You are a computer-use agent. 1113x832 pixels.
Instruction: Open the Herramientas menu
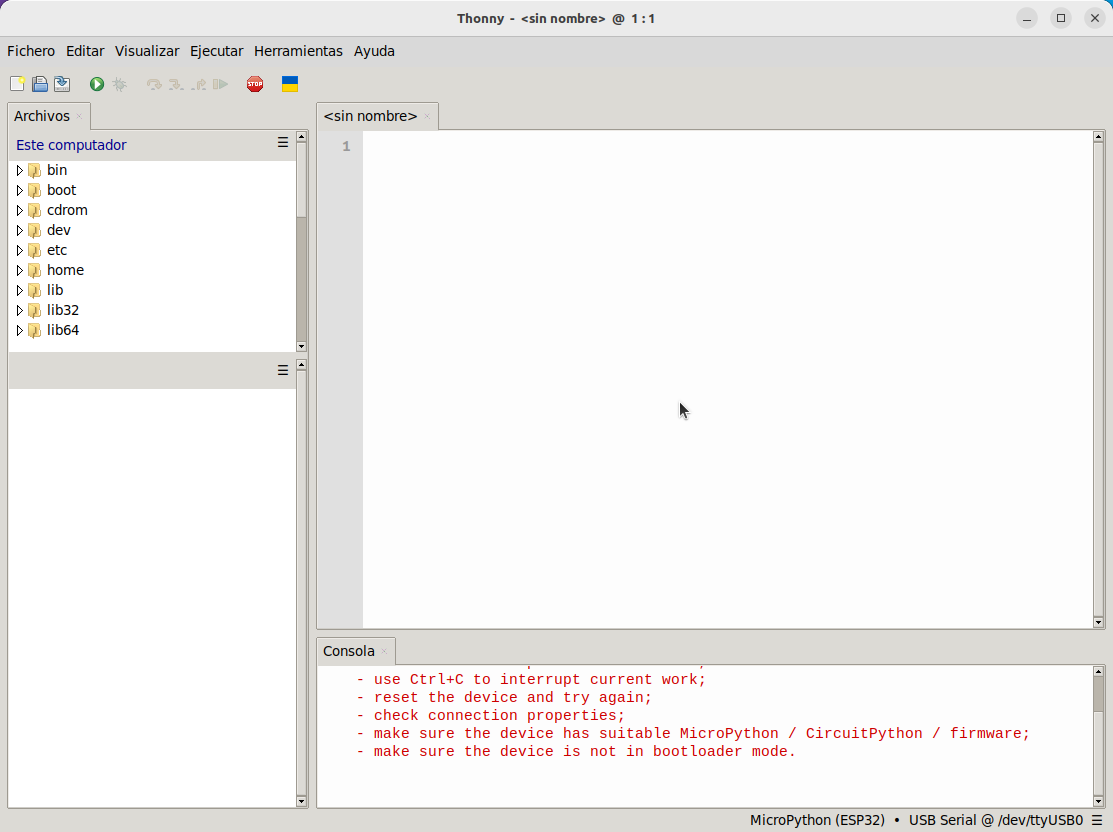[298, 51]
